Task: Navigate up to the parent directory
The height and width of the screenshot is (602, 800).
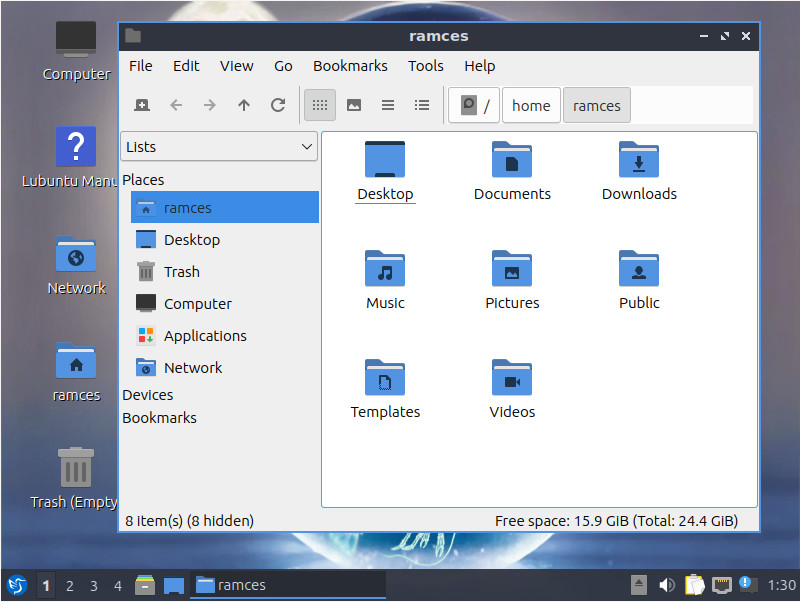Action: point(243,105)
